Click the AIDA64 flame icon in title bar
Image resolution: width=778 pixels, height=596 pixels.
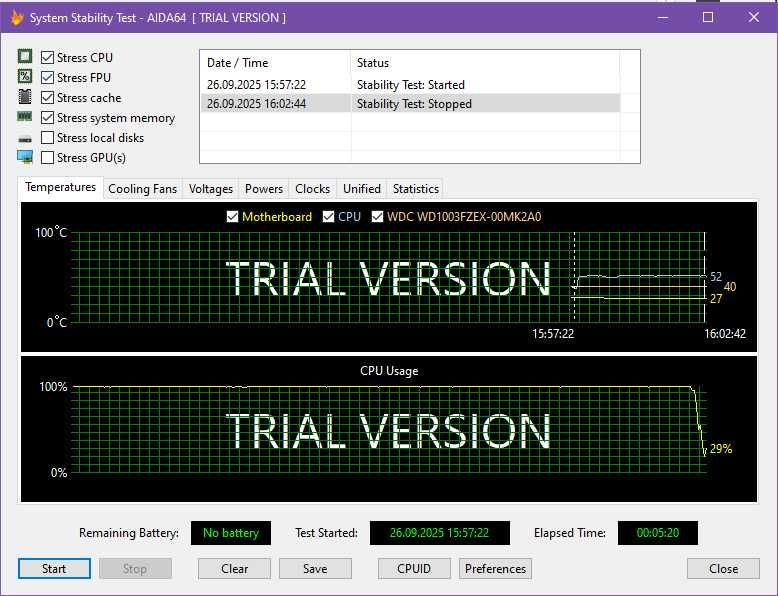click(16, 18)
